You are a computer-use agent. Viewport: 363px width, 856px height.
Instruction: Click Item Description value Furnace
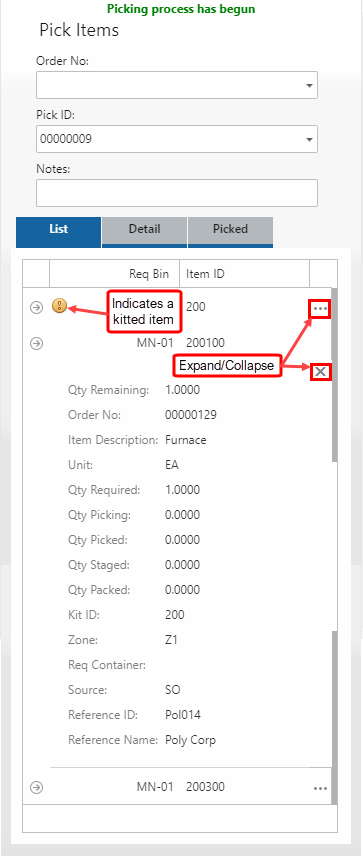pyautogui.click(x=186, y=440)
